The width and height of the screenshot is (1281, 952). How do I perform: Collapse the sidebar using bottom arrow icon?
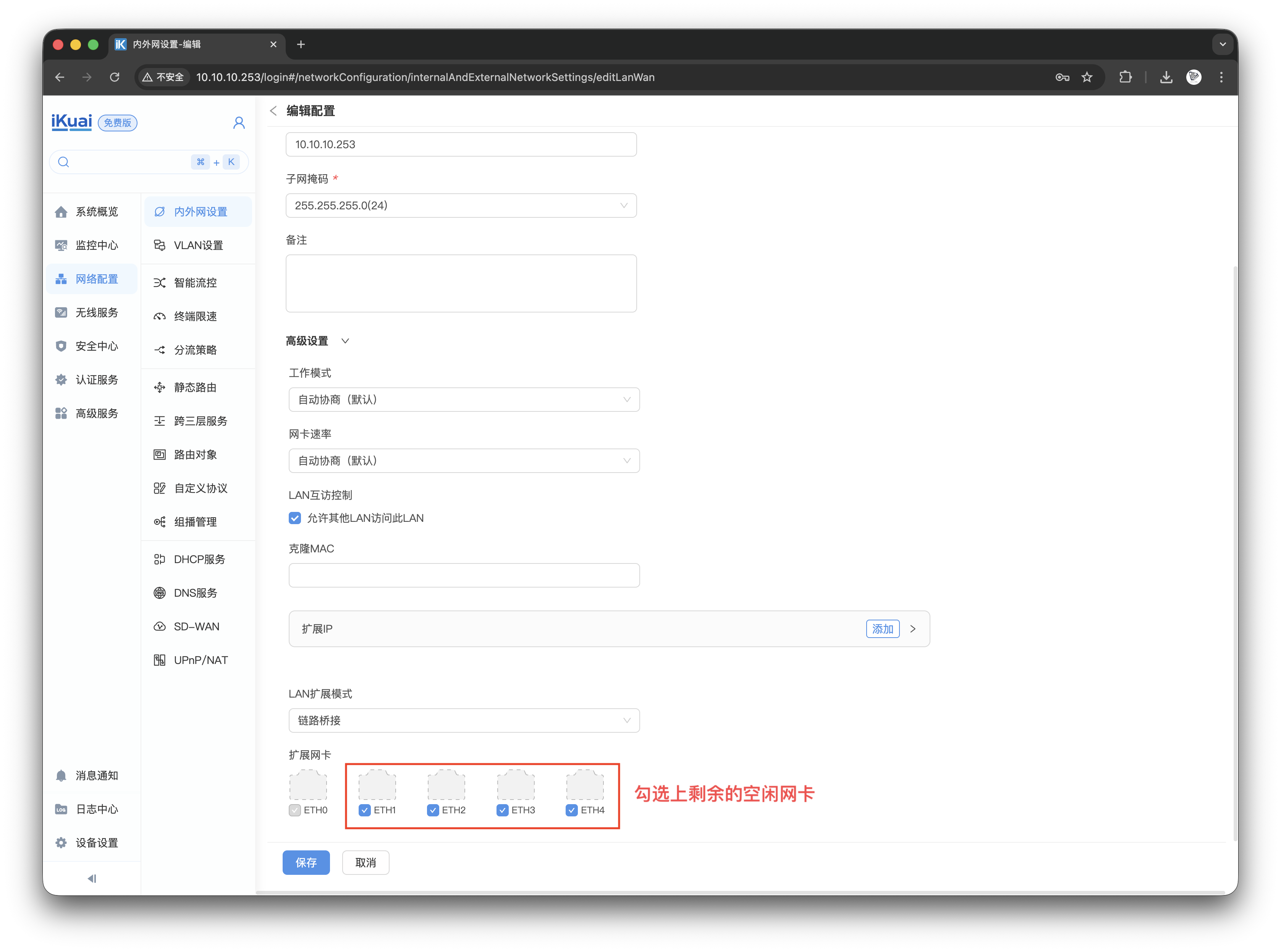coord(92,878)
